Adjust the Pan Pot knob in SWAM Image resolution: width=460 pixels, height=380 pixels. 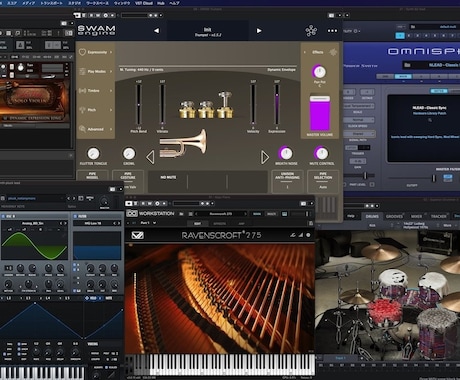(x=319, y=71)
